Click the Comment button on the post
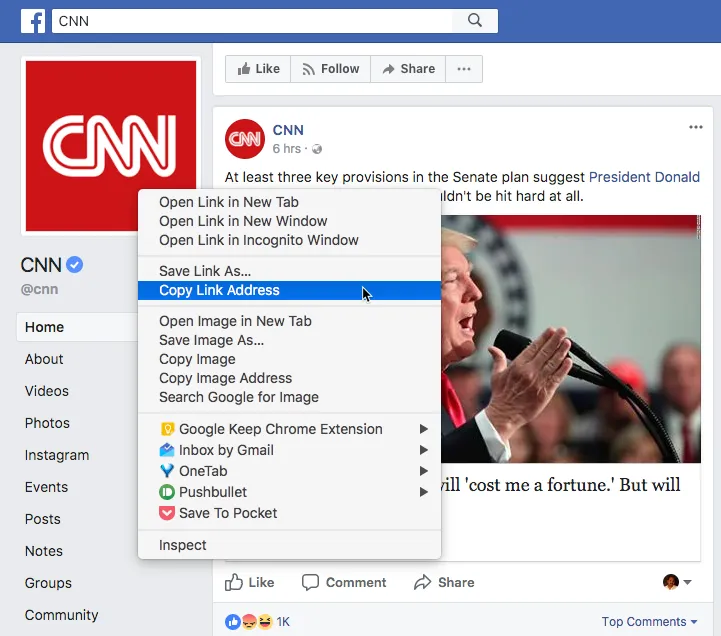The image size is (721, 636). pyautogui.click(x=344, y=582)
